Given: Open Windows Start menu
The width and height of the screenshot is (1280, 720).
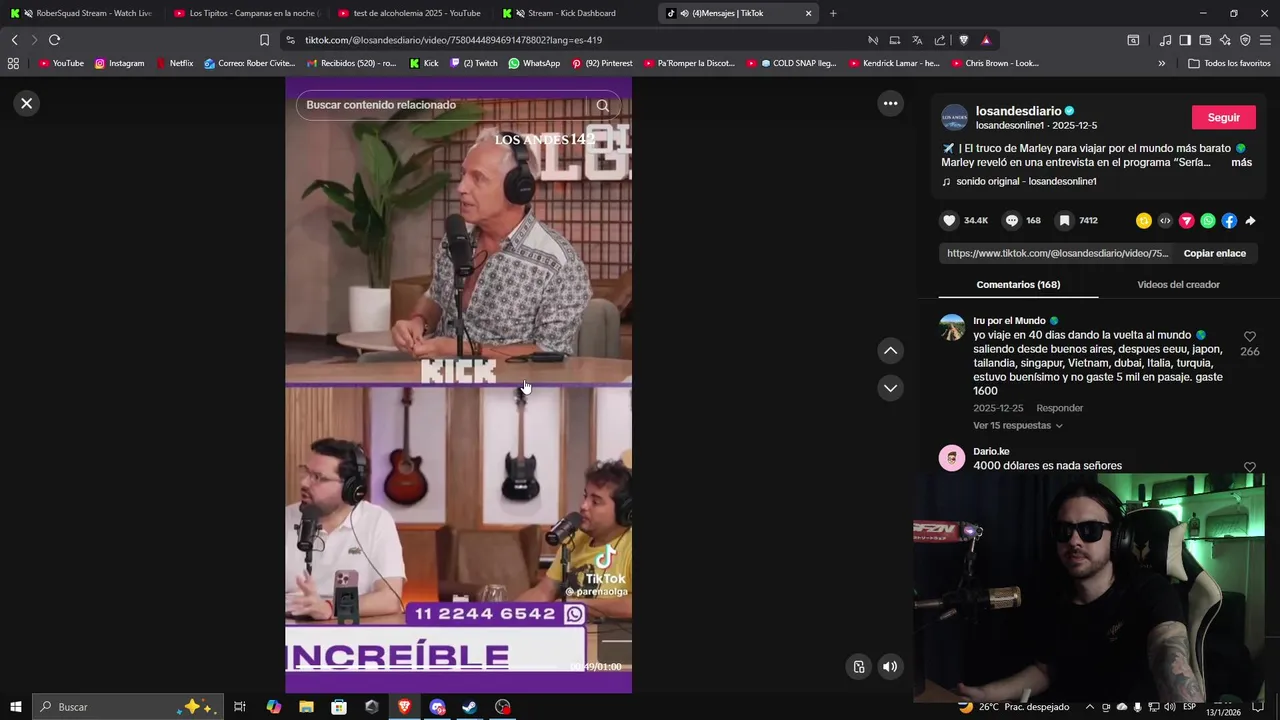Looking at the screenshot, I should click(15, 707).
